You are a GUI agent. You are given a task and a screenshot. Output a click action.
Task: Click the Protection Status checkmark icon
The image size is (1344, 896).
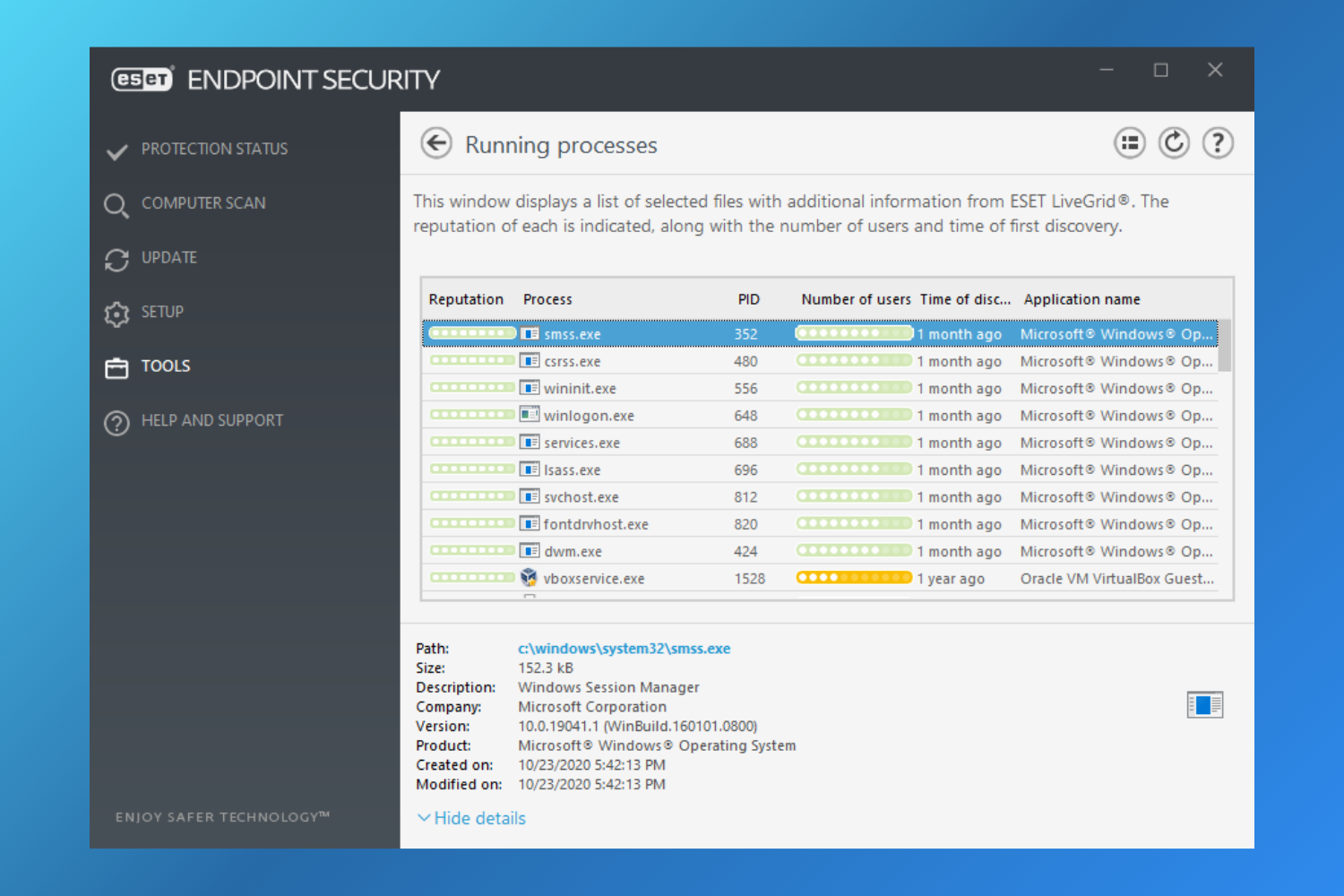tap(116, 151)
